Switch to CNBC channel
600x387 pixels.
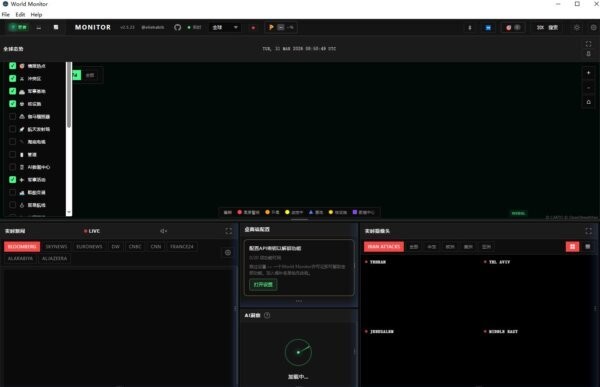(x=135, y=247)
